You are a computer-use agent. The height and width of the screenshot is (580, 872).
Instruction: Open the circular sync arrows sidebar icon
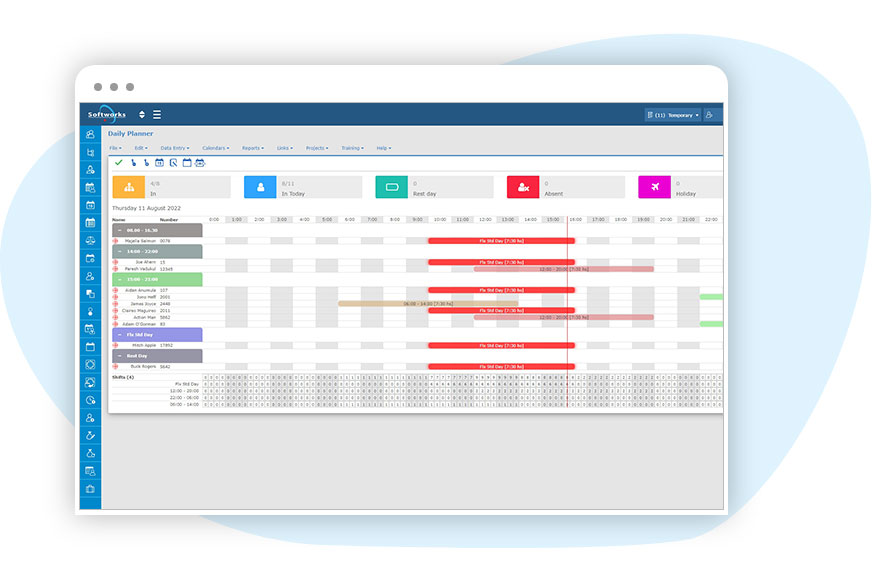click(x=90, y=383)
